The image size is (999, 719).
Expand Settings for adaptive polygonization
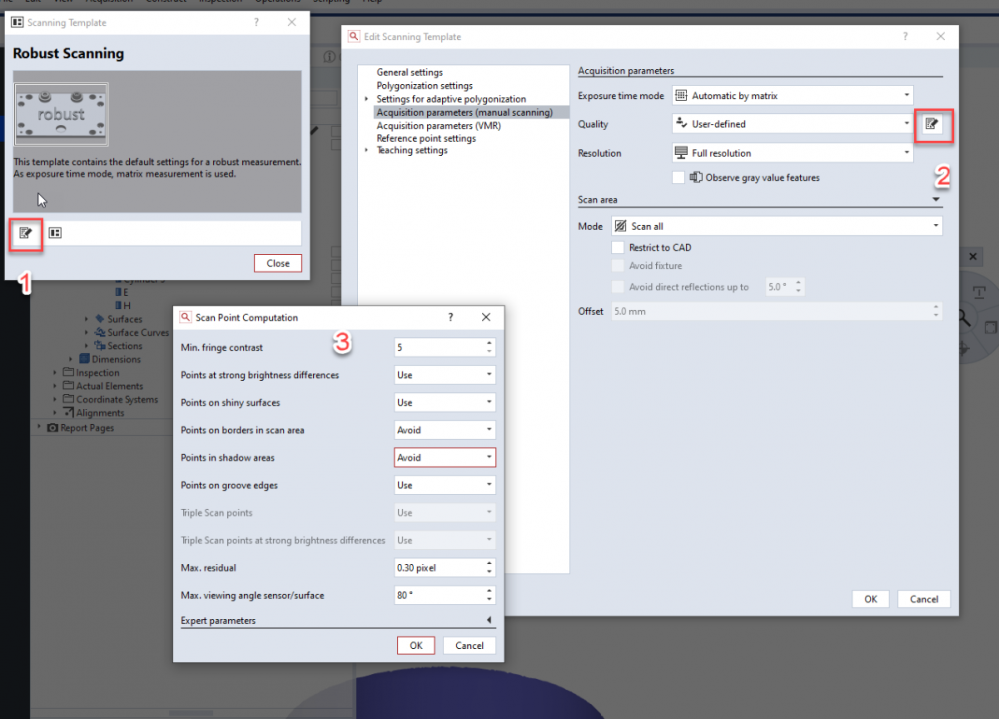point(366,99)
